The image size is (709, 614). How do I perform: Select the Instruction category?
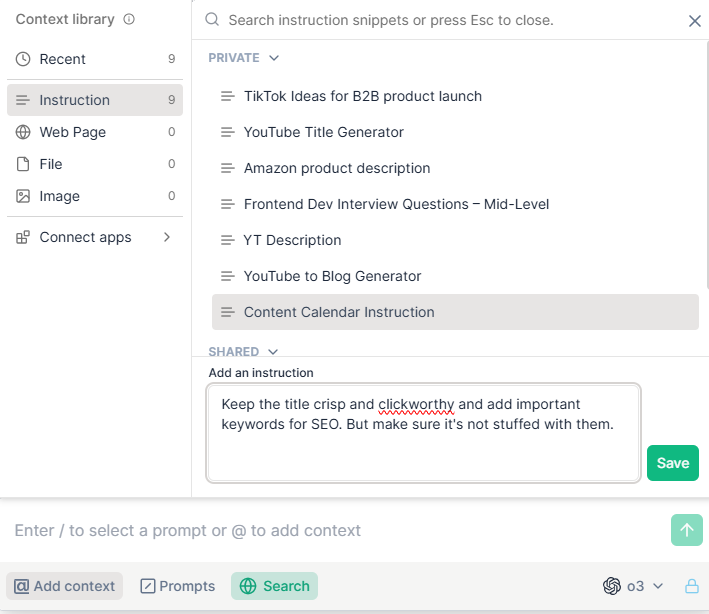tap(95, 100)
